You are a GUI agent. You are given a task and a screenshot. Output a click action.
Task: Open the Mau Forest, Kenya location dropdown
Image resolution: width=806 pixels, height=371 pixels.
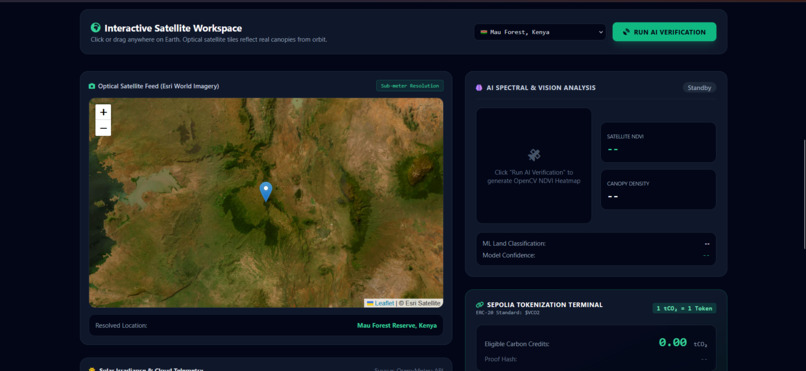(x=540, y=32)
